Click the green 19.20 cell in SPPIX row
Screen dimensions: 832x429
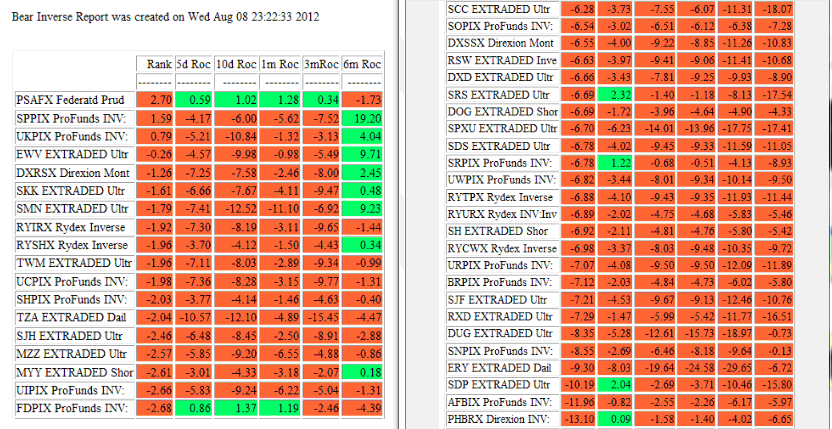point(362,118)
